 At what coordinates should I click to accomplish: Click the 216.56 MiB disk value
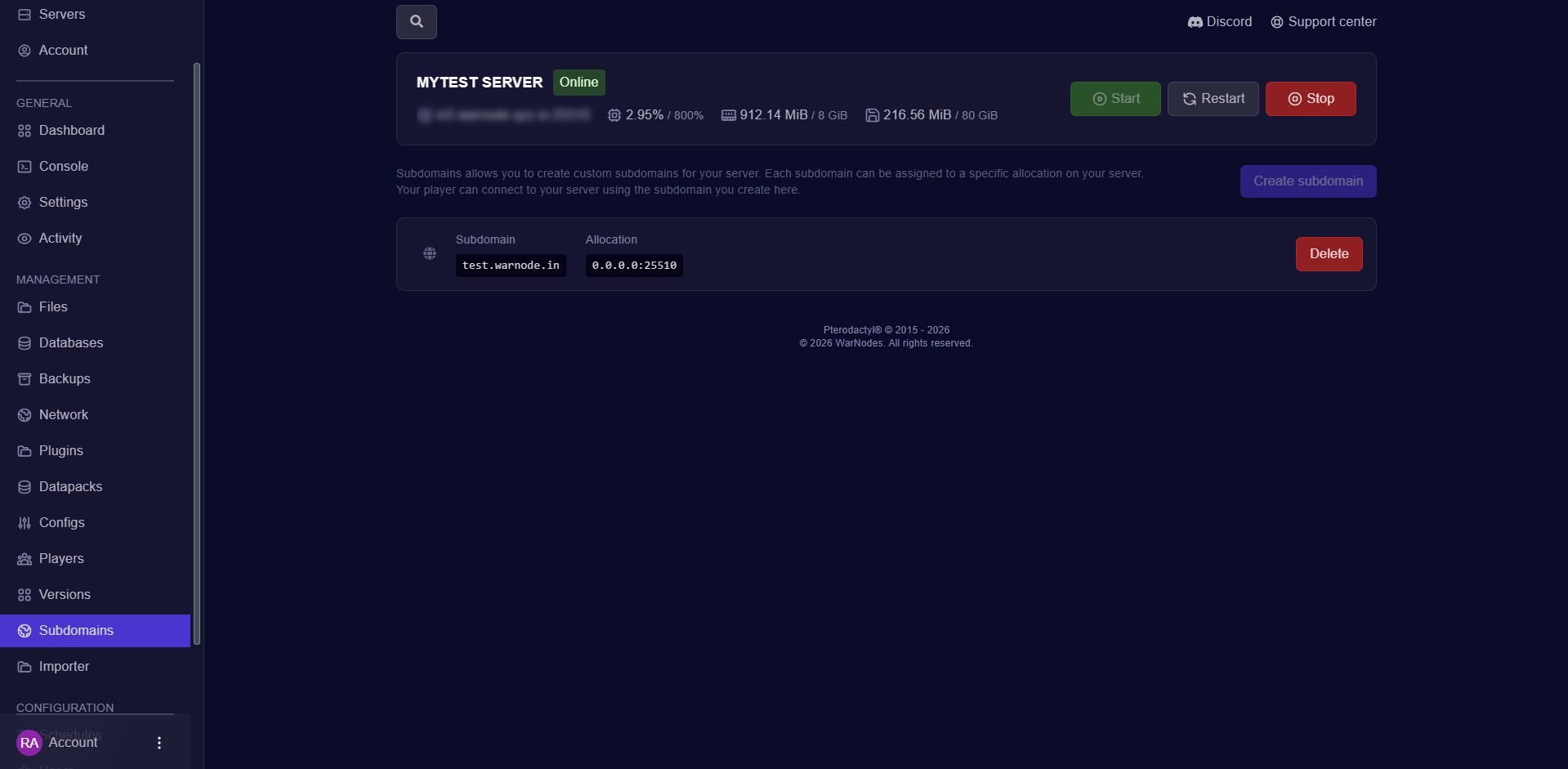917,115
